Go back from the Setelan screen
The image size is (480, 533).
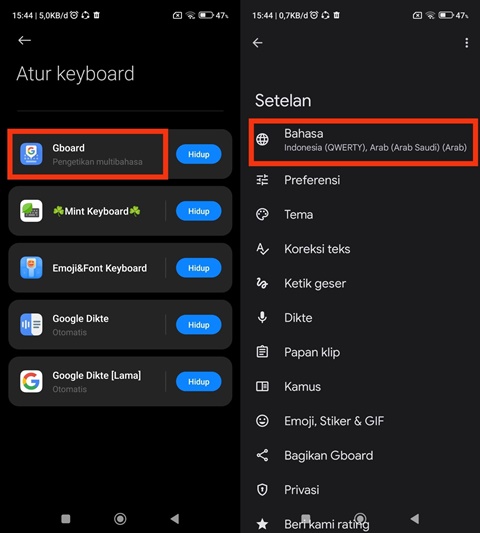(258, 43)
